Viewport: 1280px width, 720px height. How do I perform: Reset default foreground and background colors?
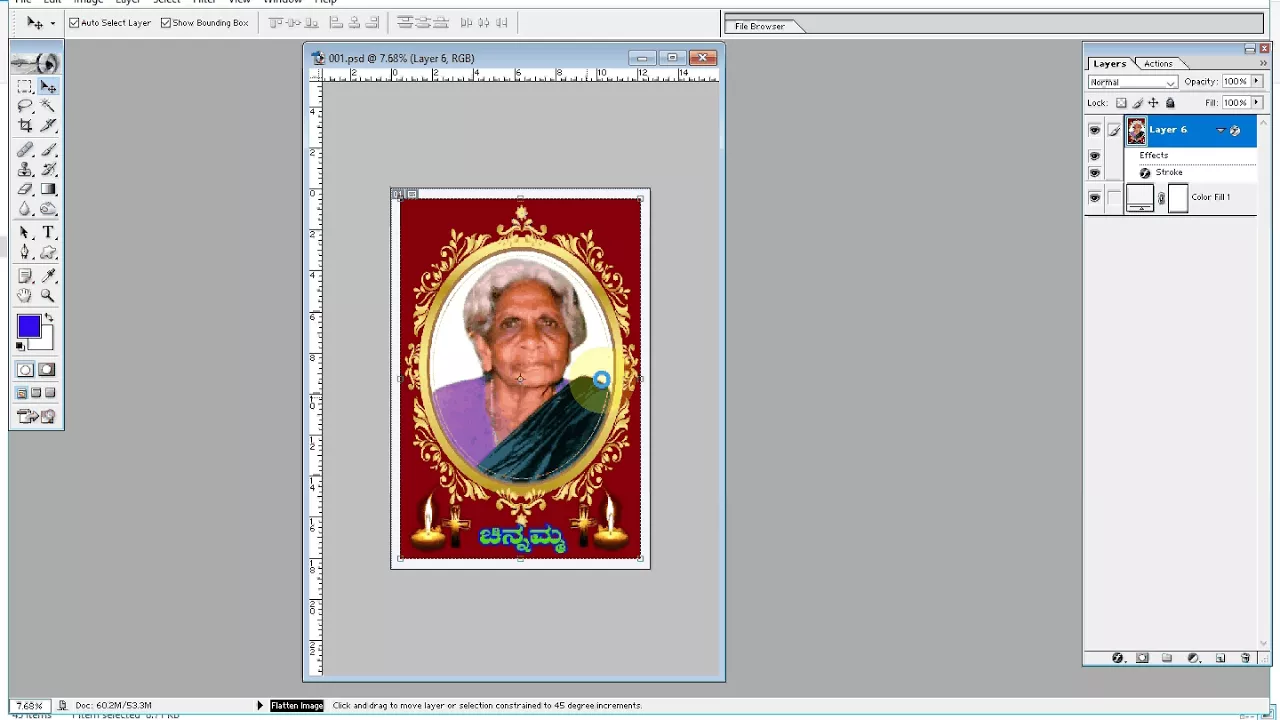point(20,346)
